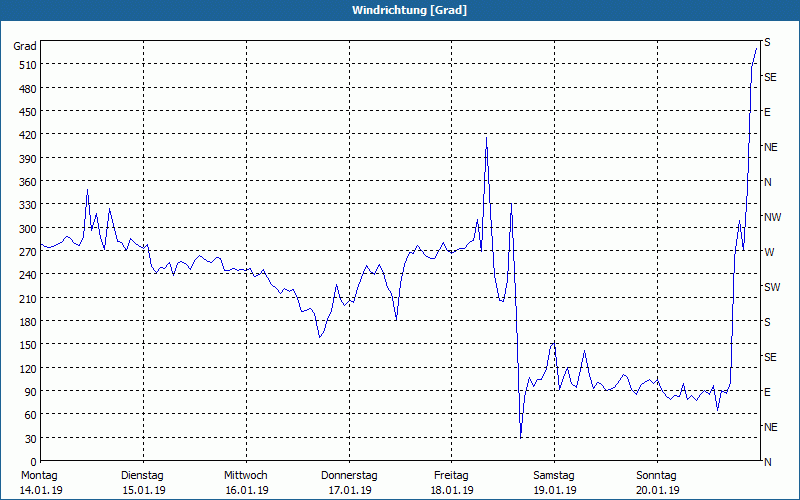Screen dimensions: 800x500
Task: Click the topmost NE compass label near 390
Action: click(x=771, y=147)
